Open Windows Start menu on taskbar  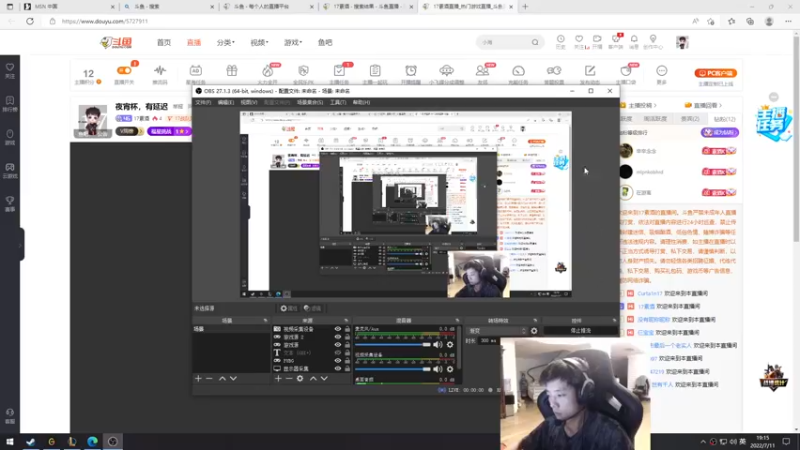(10, 442)
